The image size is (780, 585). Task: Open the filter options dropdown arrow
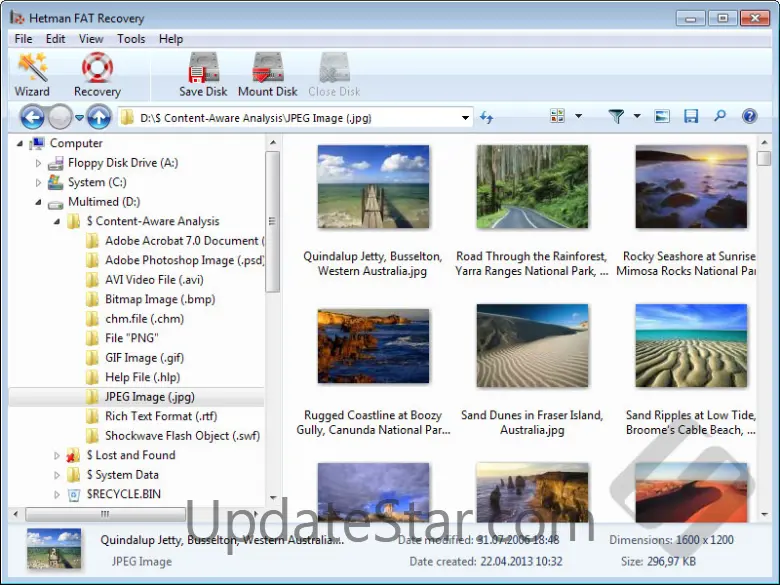[637, 116]
